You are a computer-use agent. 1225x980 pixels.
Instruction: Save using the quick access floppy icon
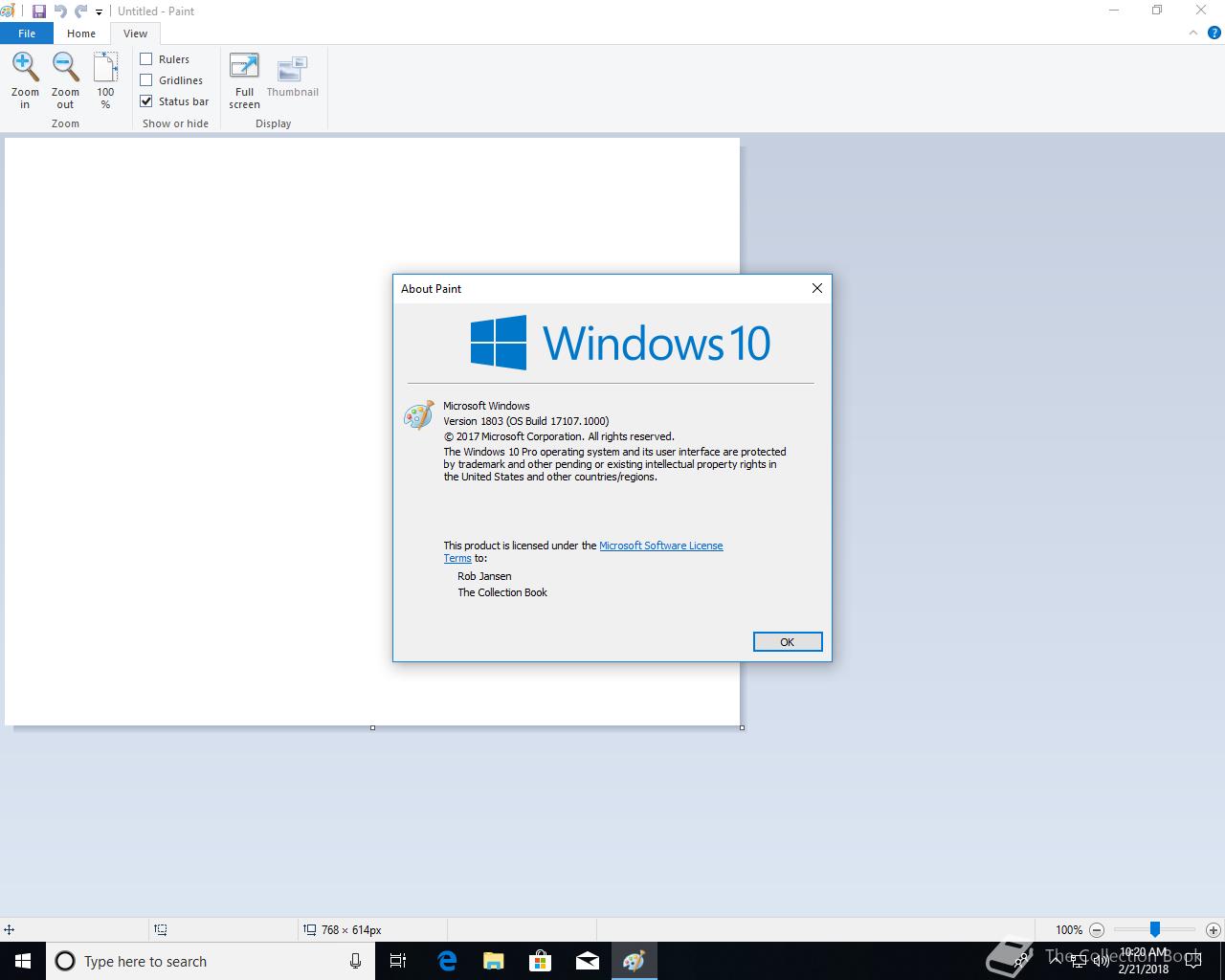pyautogui.click(x=39, y=11)
